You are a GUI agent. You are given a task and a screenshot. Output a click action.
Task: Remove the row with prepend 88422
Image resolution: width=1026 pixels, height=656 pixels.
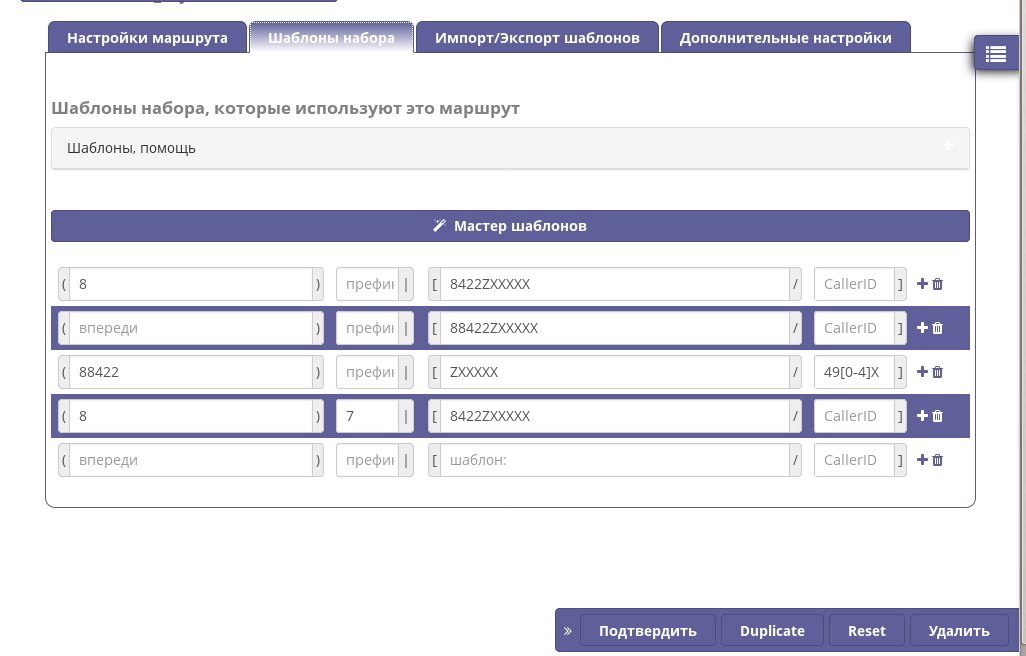938,372
